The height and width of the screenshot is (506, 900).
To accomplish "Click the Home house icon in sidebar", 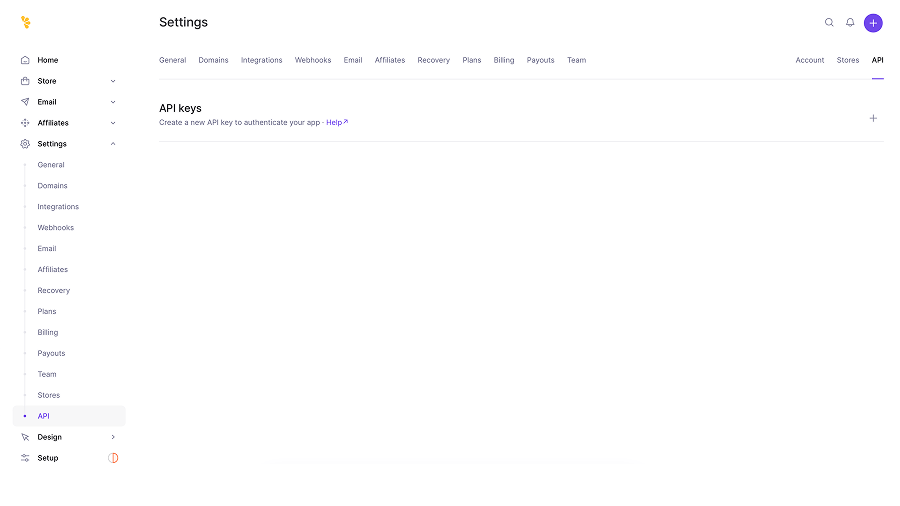I will click(x=25, y=60).
